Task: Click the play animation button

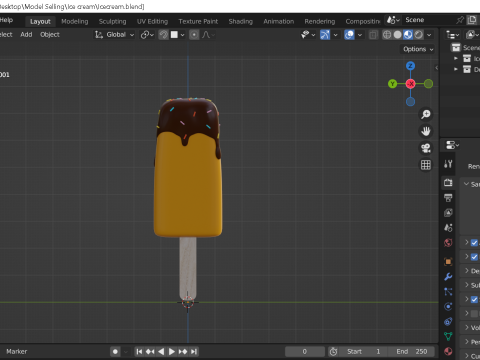Action: 172,351
